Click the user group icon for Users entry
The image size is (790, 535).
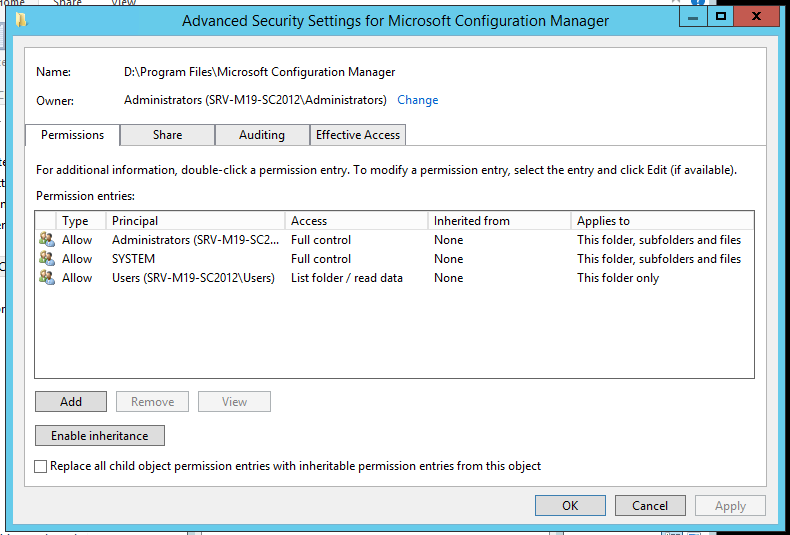[47, 278]
